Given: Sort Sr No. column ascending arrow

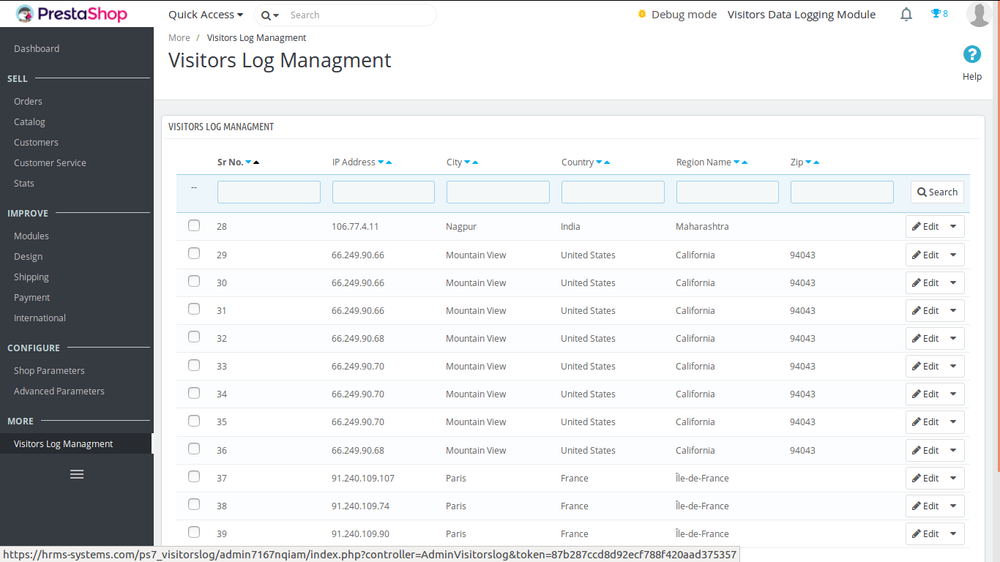Looking at the screenshot, I should (x=257, y=162).
